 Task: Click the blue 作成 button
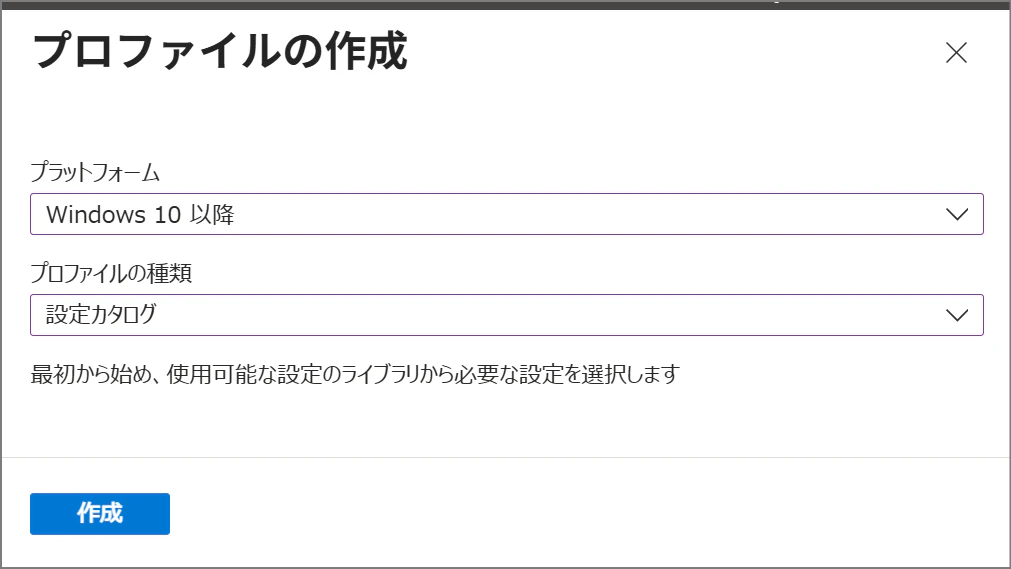tap(100, 514)
